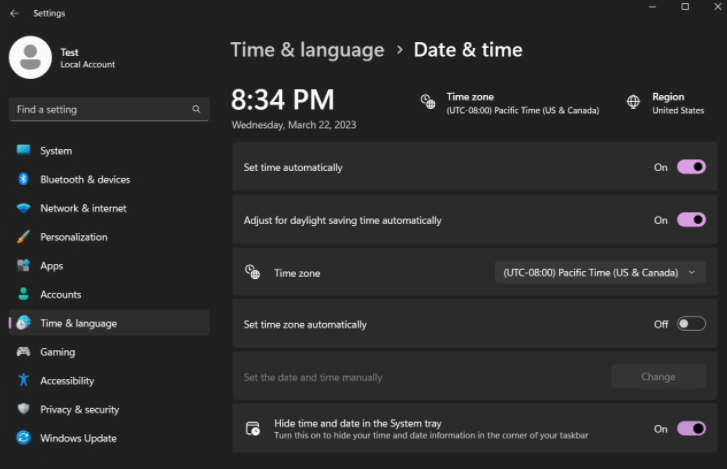Open the Accessibility figure icon
The height and width of the screenshot is (469, 727).
tap(23, 380)
